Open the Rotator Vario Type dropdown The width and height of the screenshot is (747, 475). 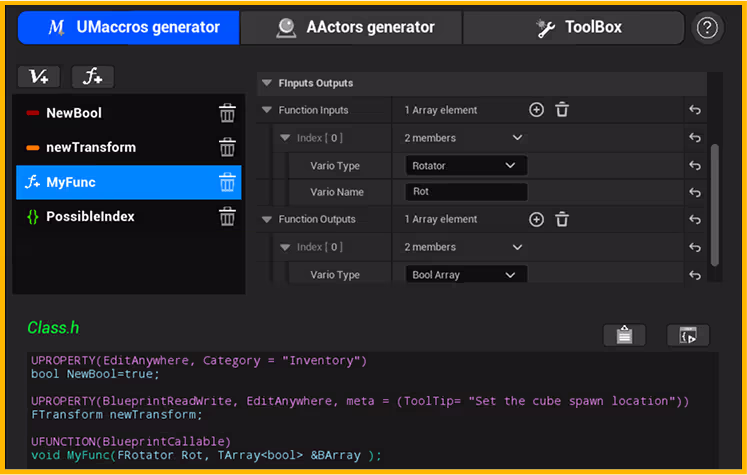[466, 165]
